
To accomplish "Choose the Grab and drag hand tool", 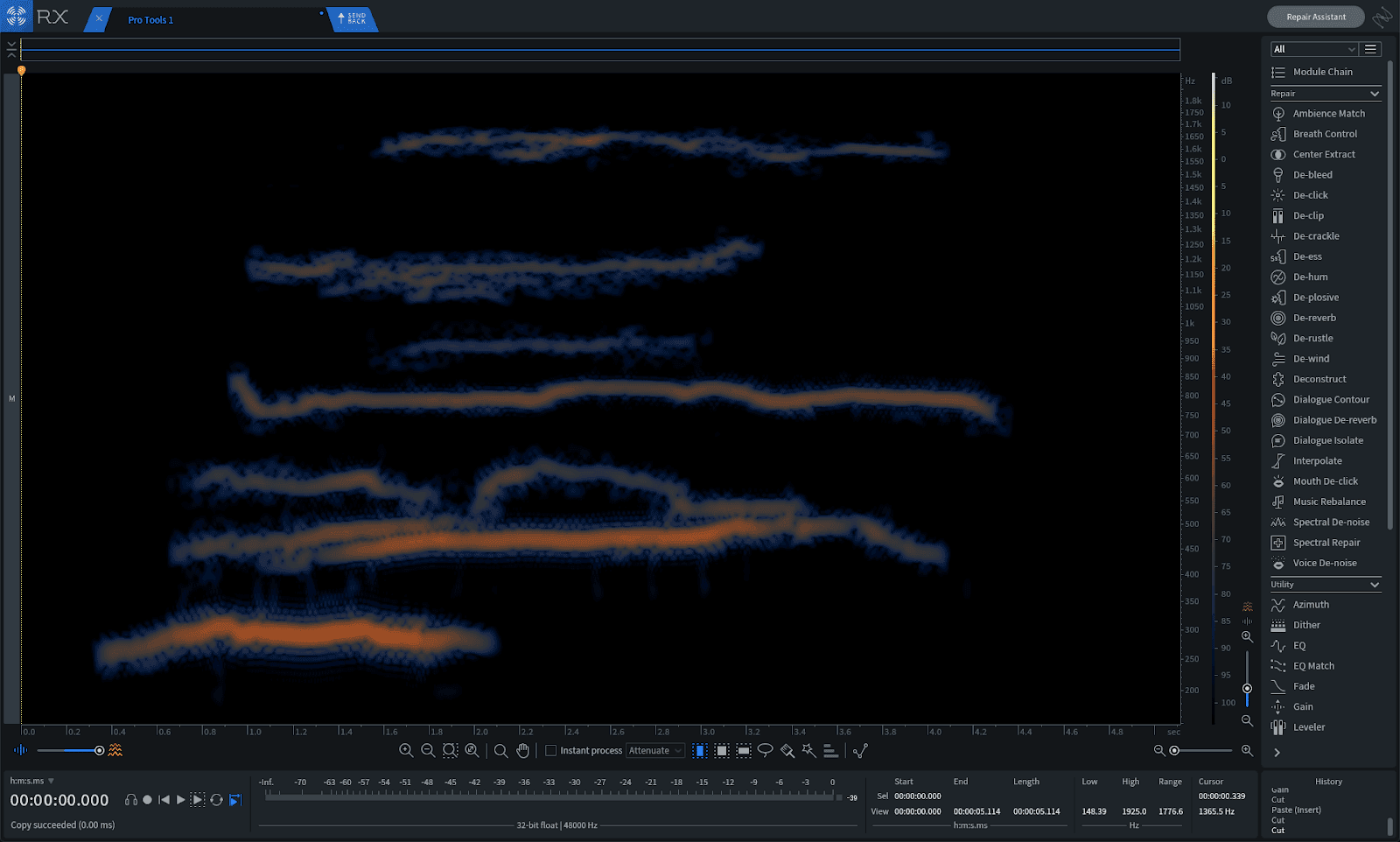I will pyautogui.click(x=522, y=750).
